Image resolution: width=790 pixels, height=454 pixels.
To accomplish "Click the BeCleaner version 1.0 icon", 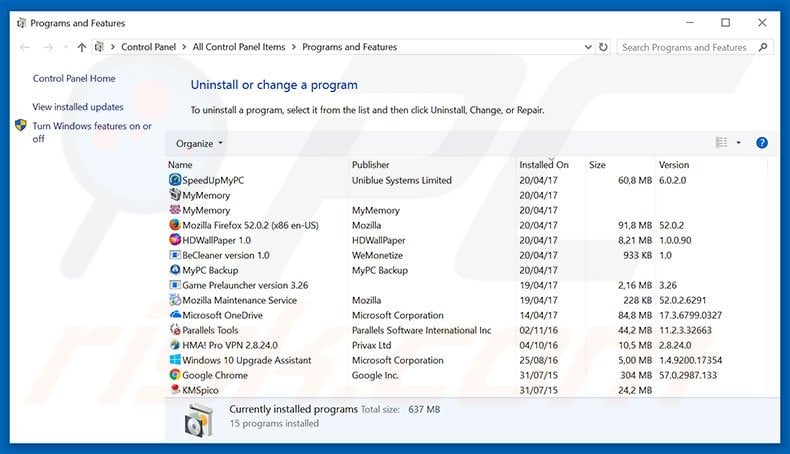I will (x=175, y=255).
